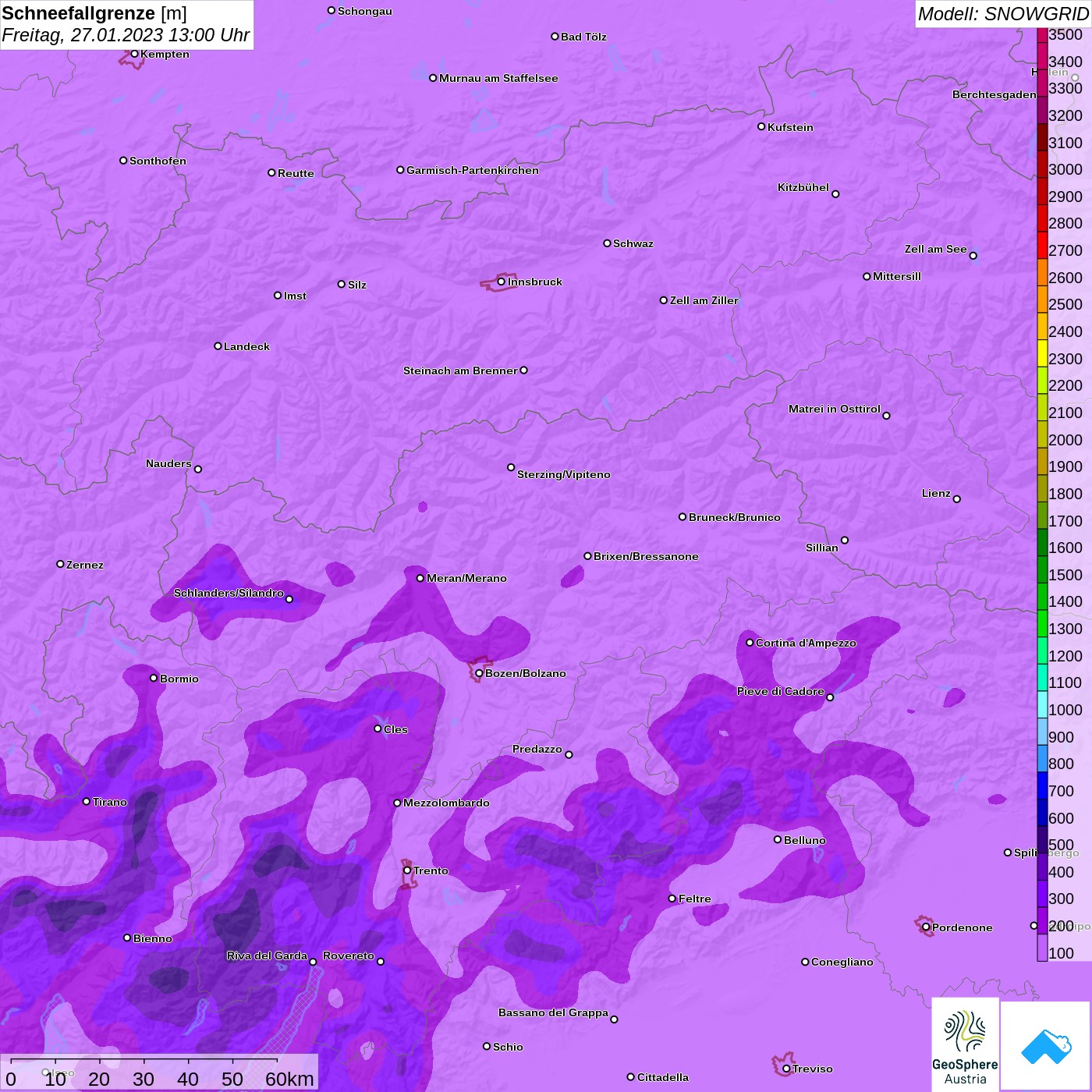Click the Lienz marker dot
Screen dimensions: 1092x1092
tap(957, 499)
